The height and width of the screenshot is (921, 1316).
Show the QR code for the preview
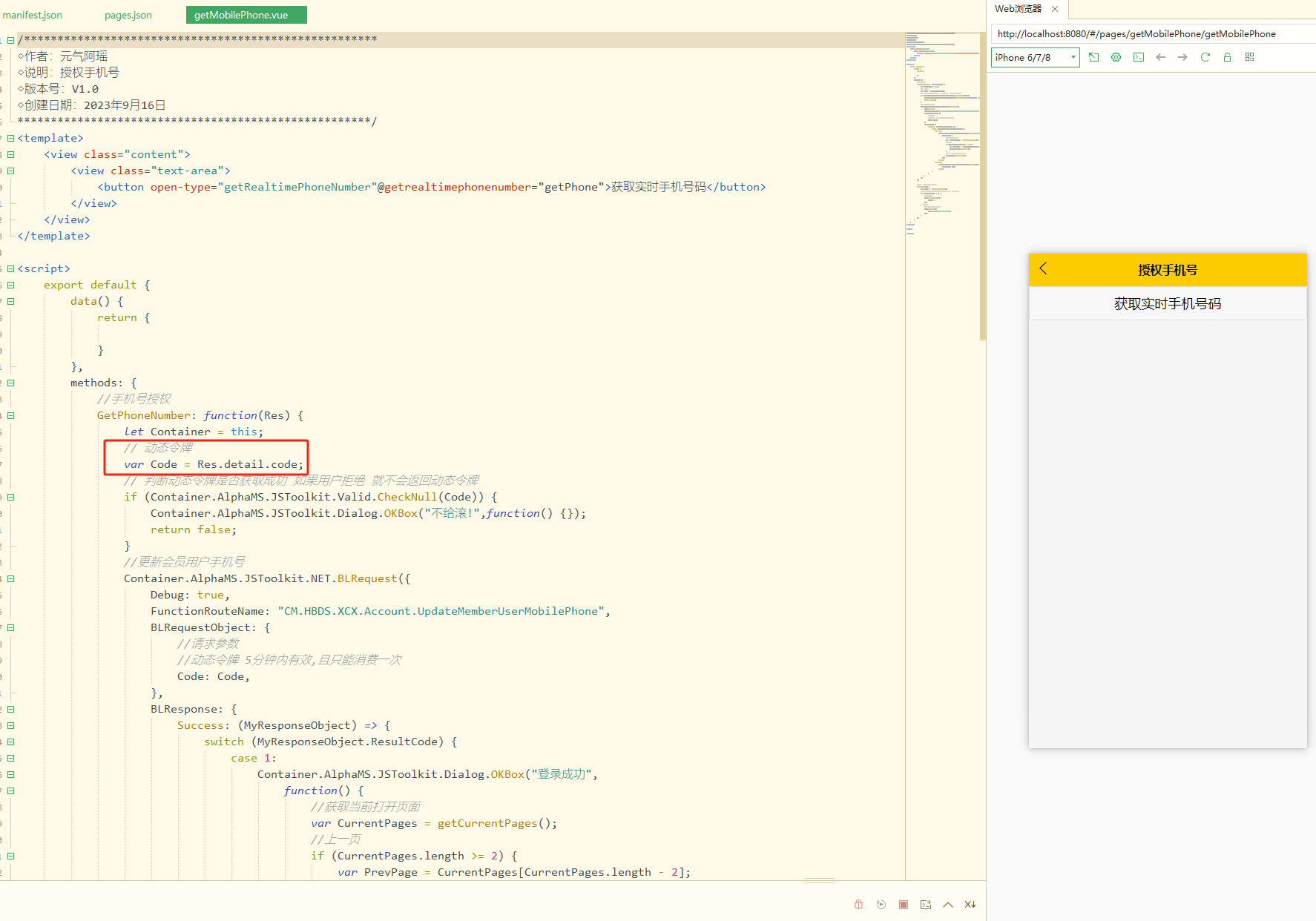[1249, 57]
